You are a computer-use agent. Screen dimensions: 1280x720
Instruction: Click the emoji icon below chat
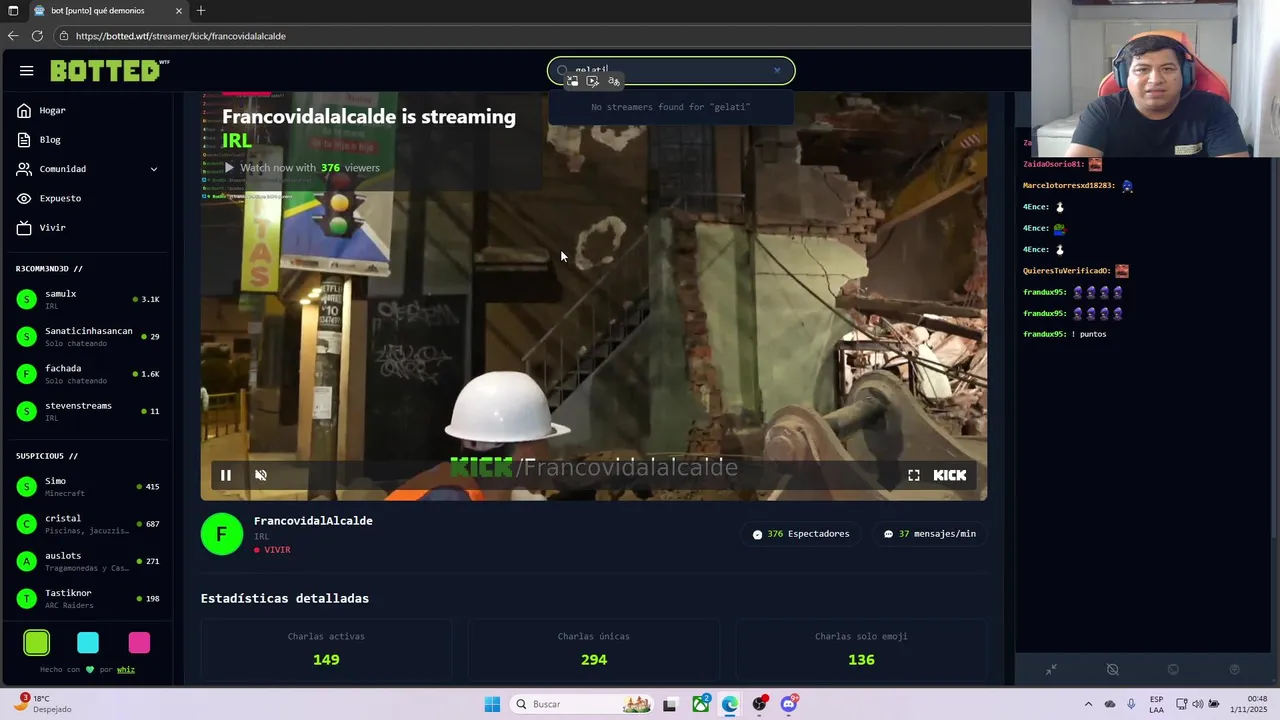(1234, 670)
